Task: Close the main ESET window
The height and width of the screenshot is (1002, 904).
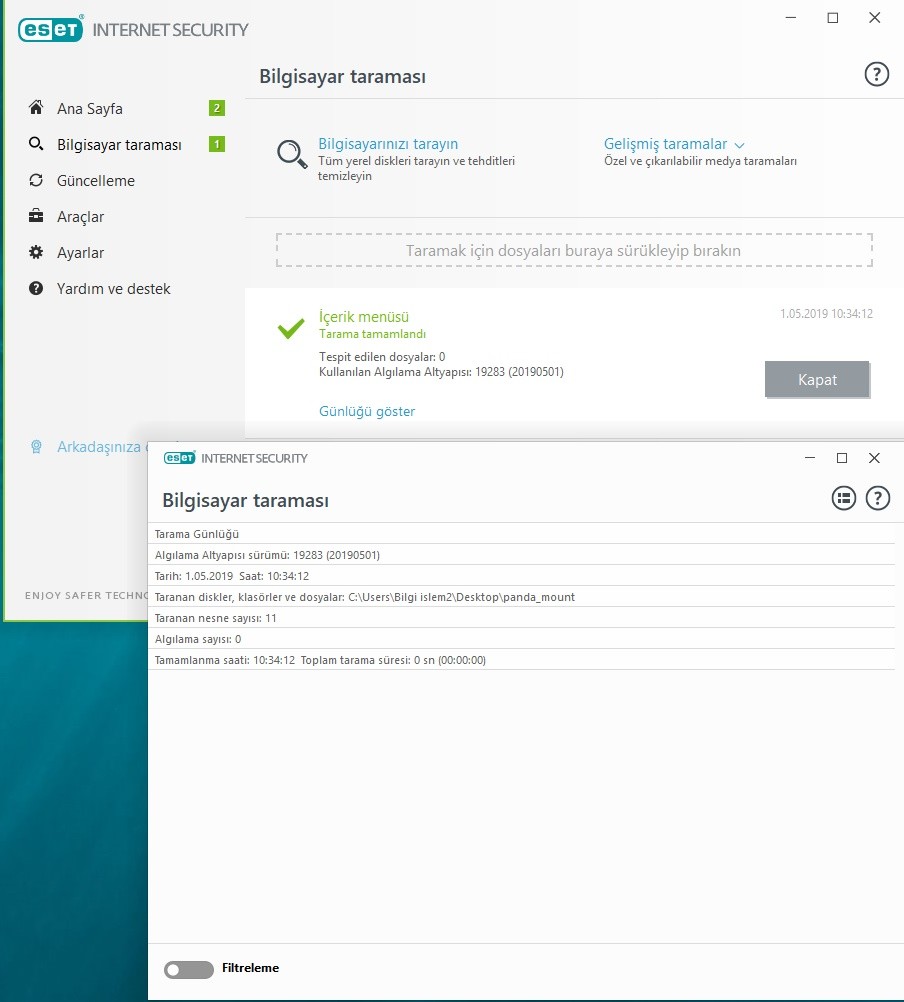Action: click(875, 18)
